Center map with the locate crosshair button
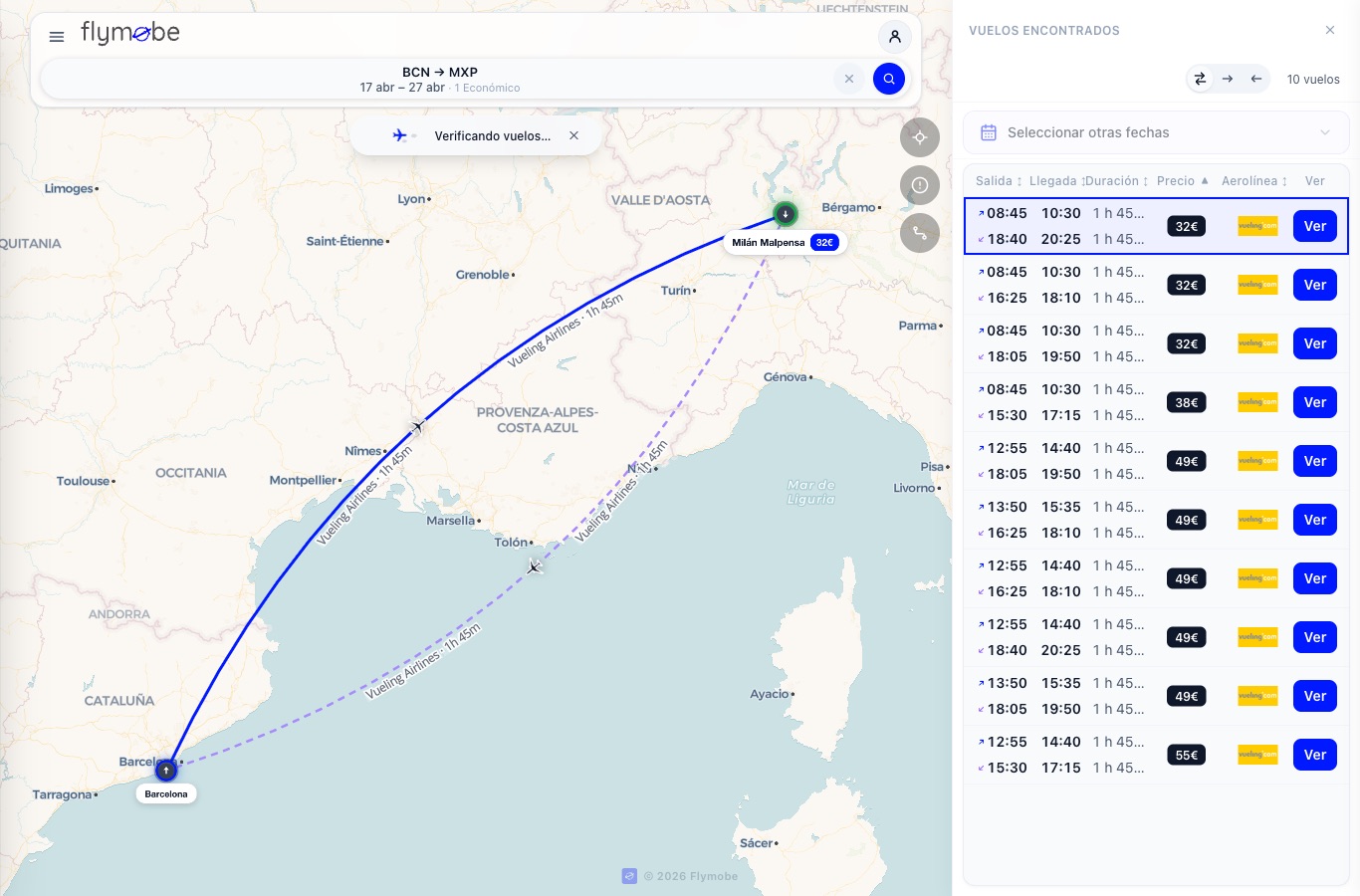This screenshot has height=896, width=1360. [x=920, y=137]
